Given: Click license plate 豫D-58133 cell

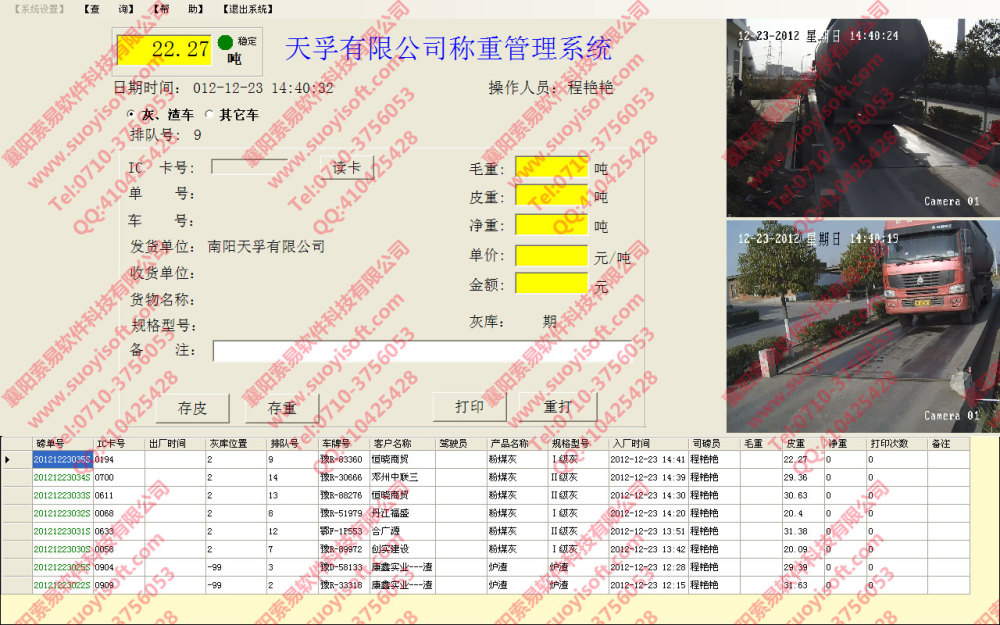Looking at the screenshot, I should click(343, 566).
